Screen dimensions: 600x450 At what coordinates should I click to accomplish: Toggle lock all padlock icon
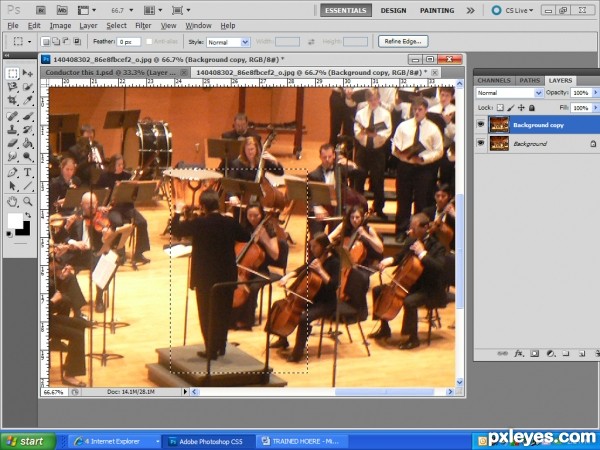[532, 108]
